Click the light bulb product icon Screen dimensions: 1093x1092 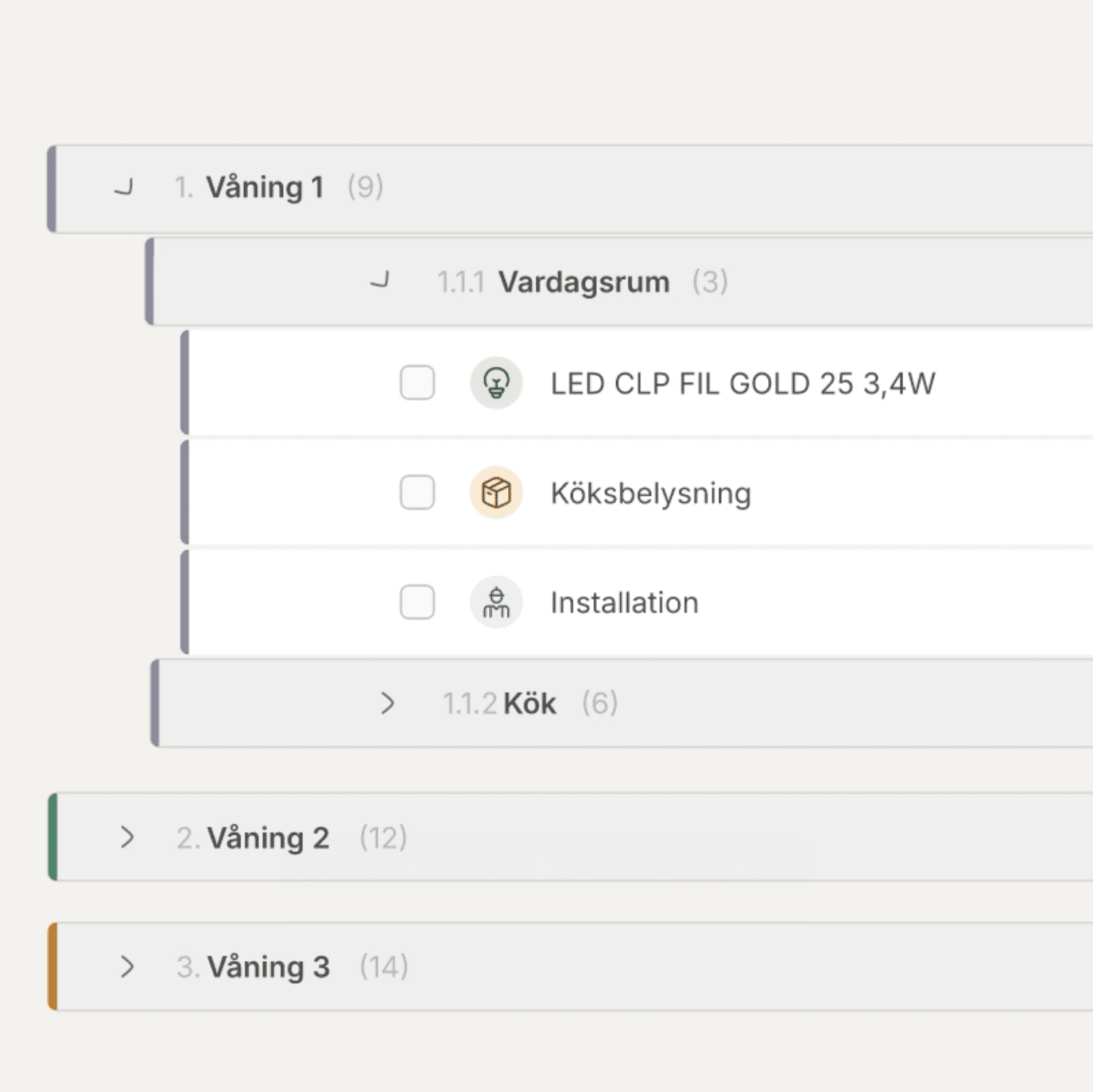pos(496,383)
